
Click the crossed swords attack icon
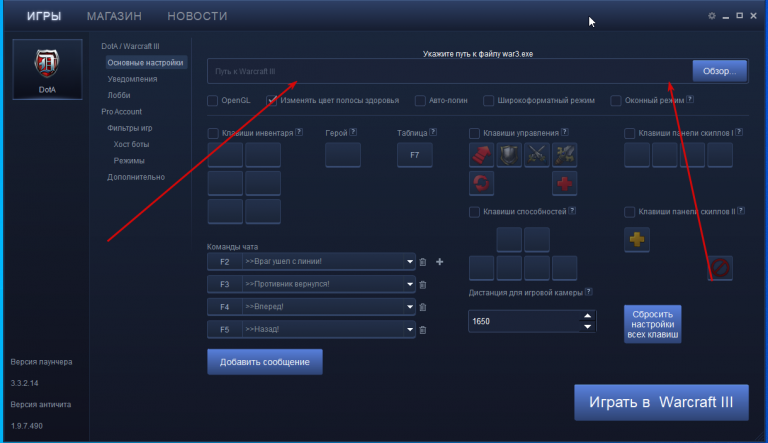(537, 155)
